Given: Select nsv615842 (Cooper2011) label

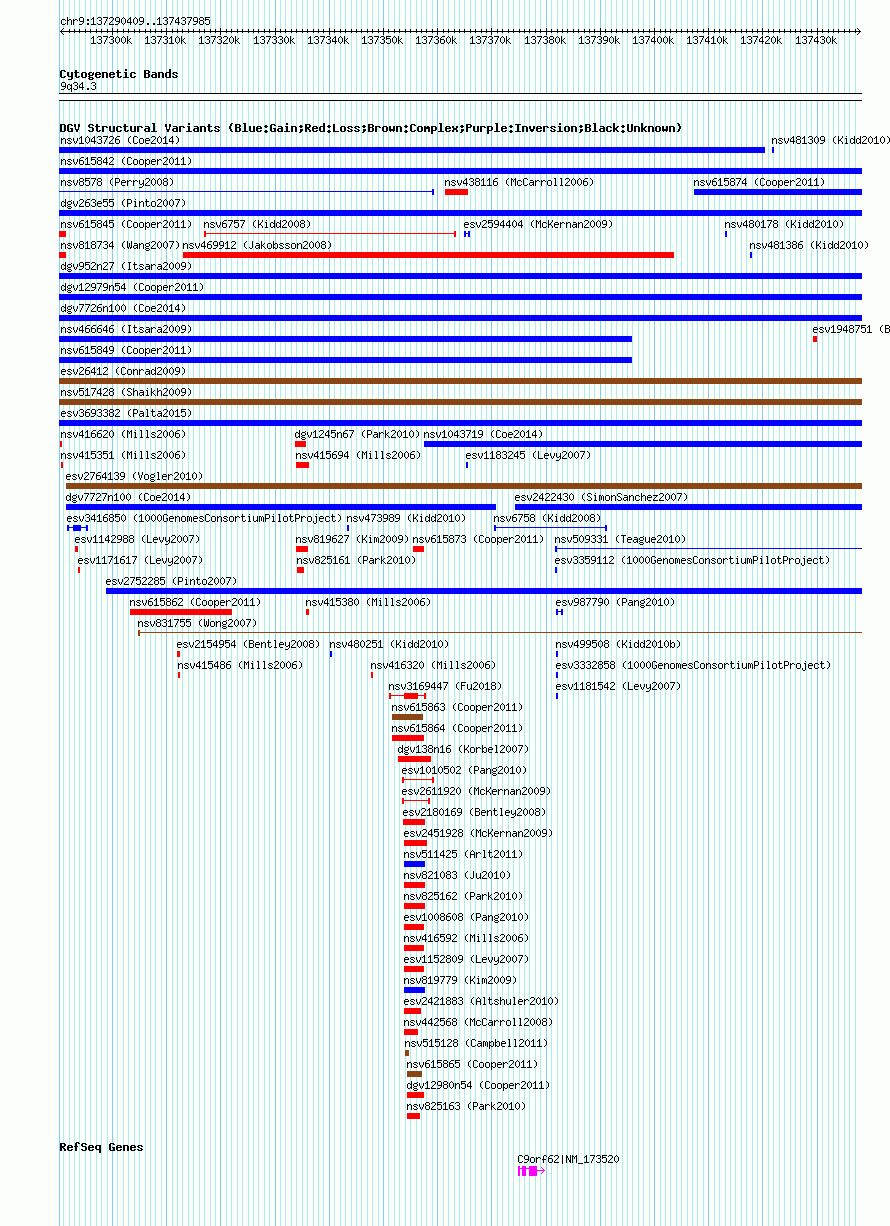Looking at the screenshot, I should pyautogui.click(x=126, y=161).
